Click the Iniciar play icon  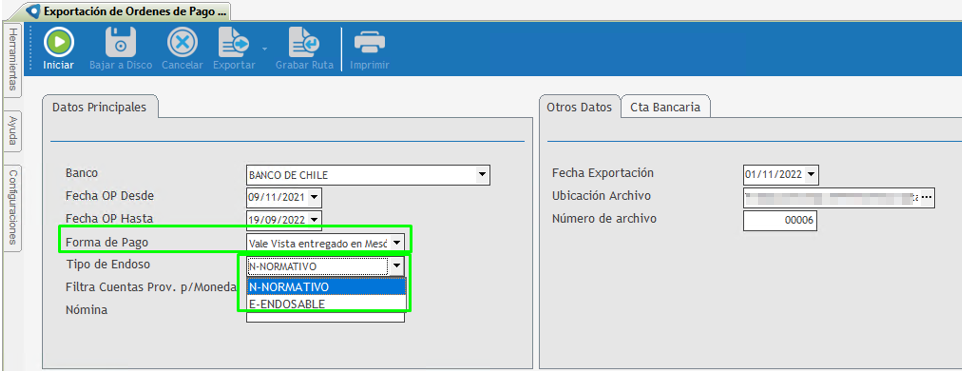coord(58,43)
